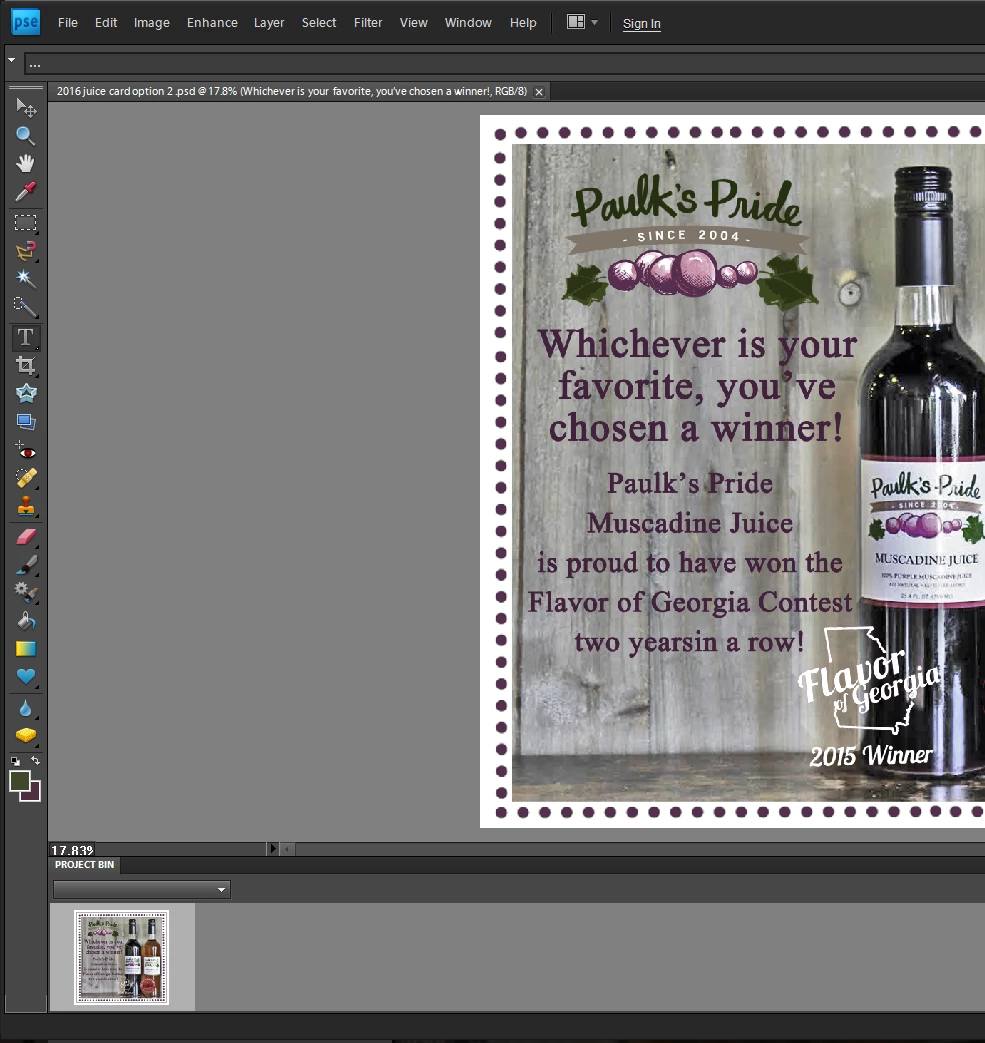Expand the tool options arrow at left
This screenshot has width=985, height=1043.
11,60
